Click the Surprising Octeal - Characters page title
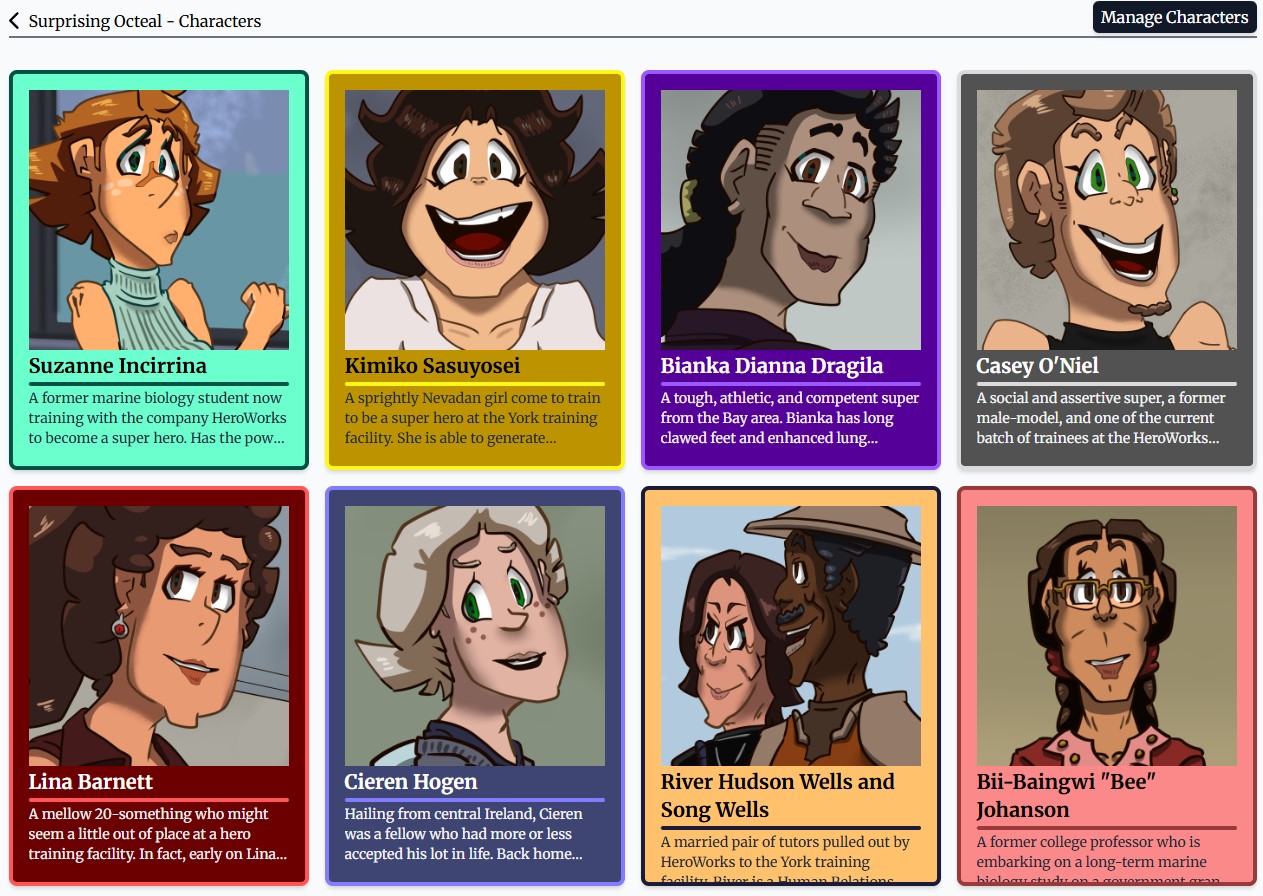 [145, 21]
